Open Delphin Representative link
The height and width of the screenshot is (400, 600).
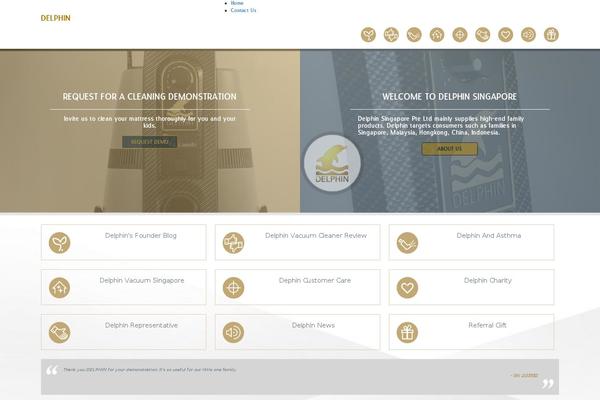click(141, 325)
